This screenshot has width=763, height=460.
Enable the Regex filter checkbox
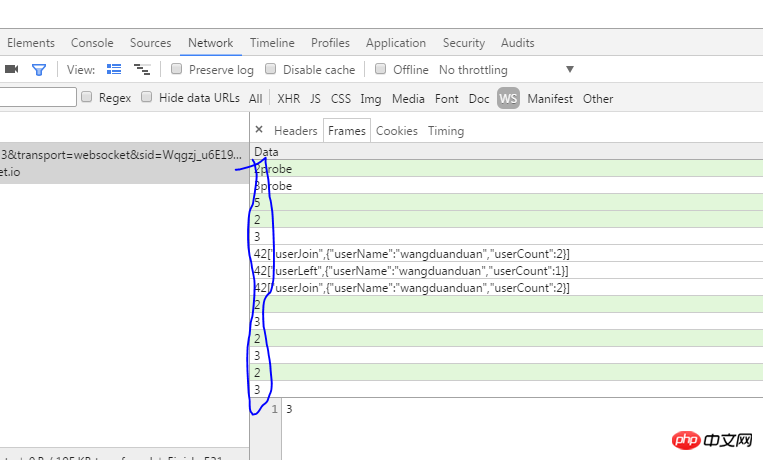pyautogui.click(x=87, y=98)
